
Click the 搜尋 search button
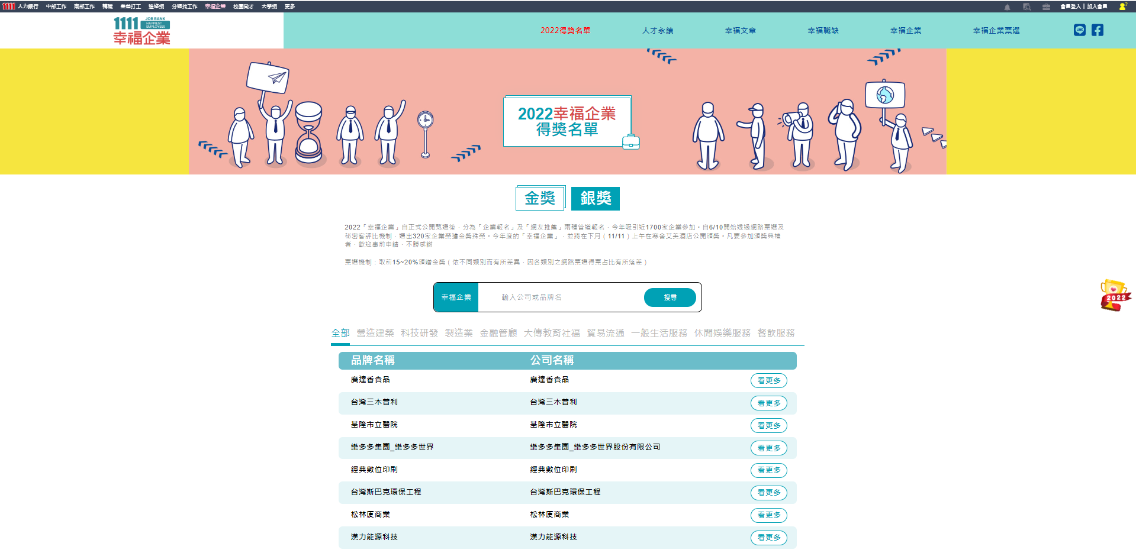click(669, 298)
